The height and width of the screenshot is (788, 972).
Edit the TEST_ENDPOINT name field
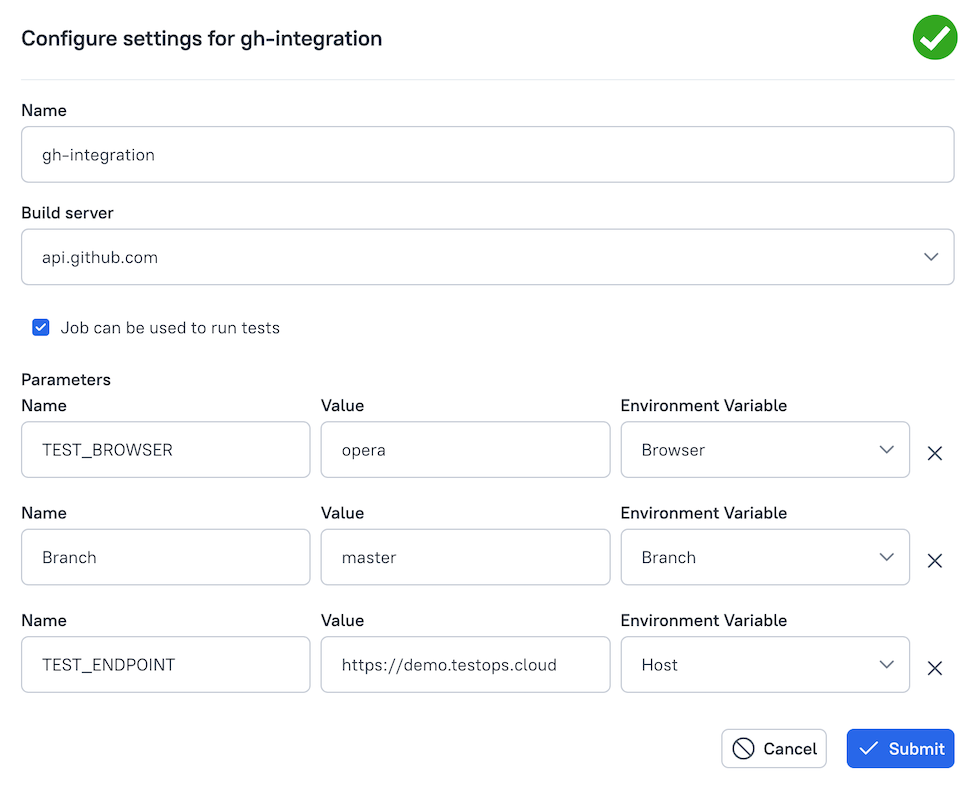point(165,664)
